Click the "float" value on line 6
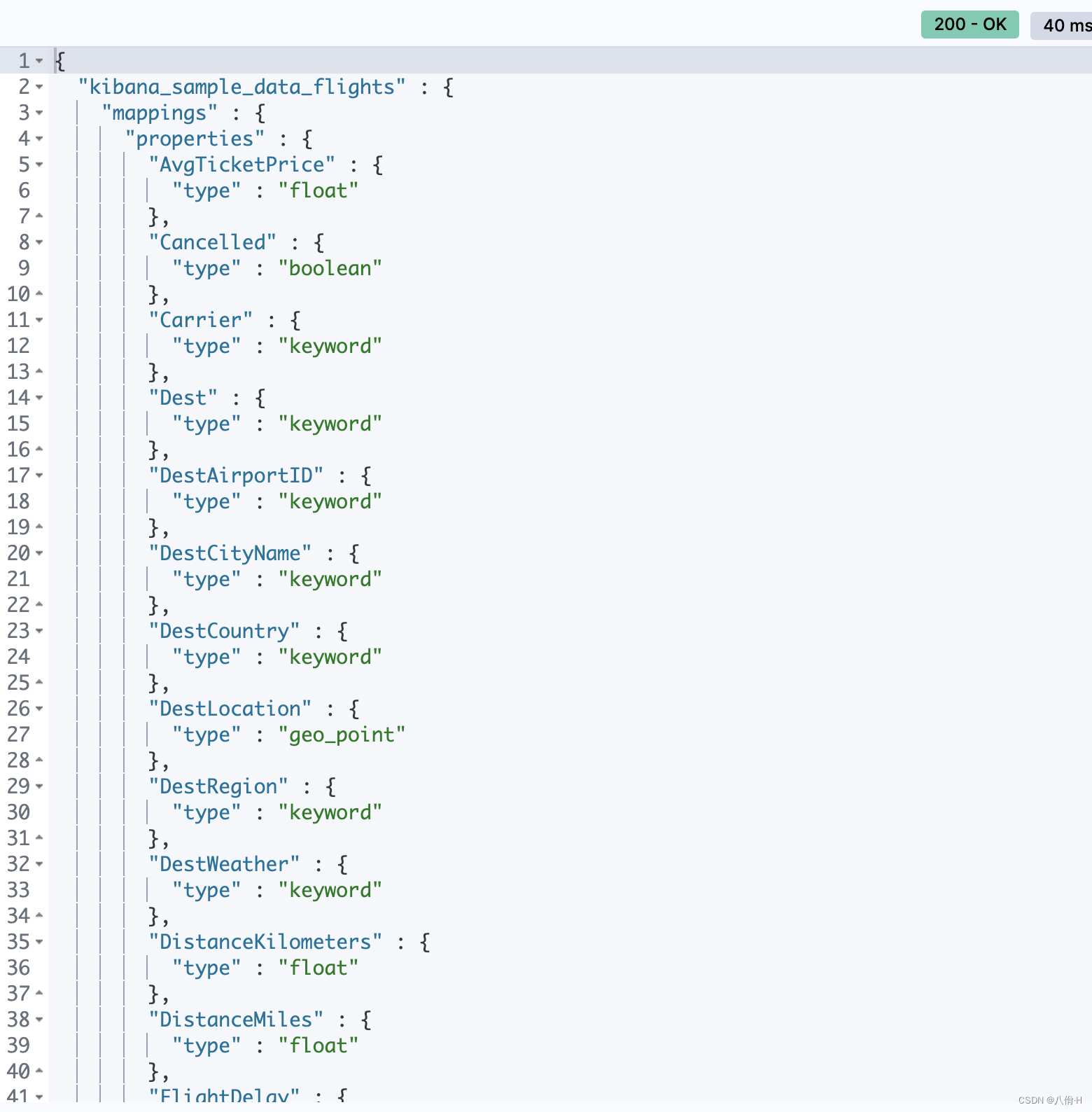The height and width of the screenshot is (1112, 1092). coord(318,190)
